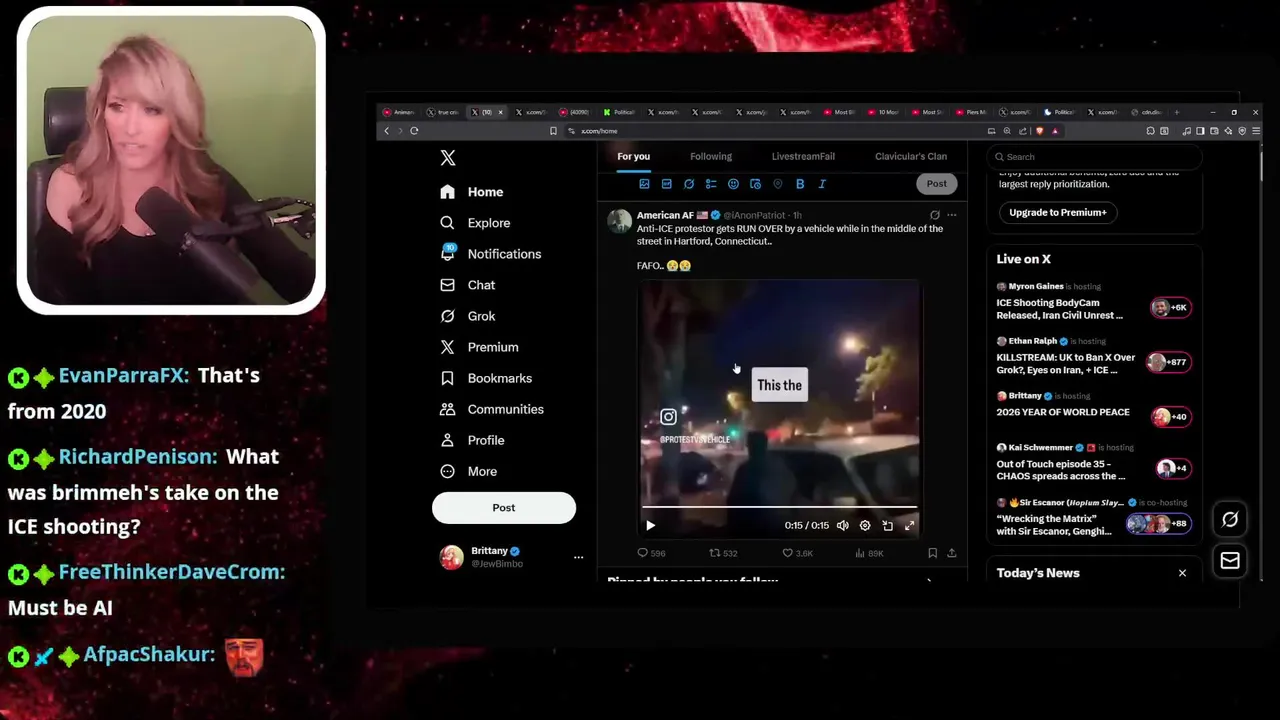Open more options dots on American AF post

coord(952,215)
